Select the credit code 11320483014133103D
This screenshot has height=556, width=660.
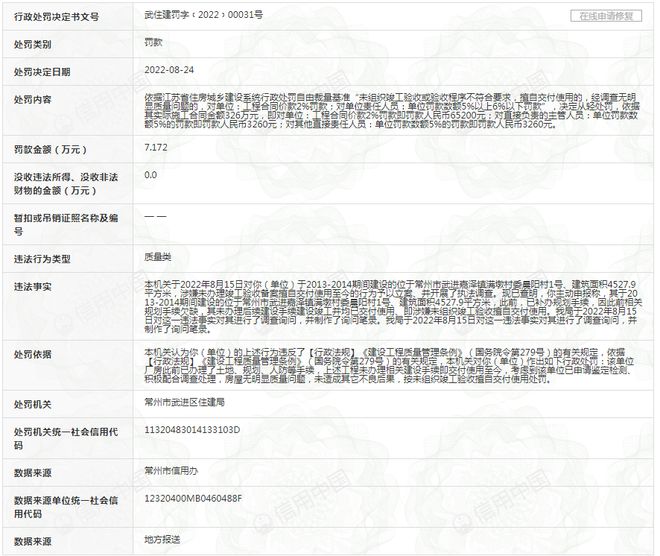tap(192, 430)
